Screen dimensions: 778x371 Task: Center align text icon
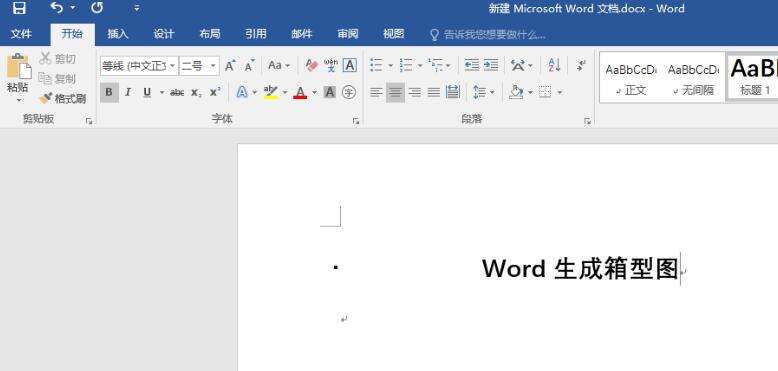[x=395, y=92]
